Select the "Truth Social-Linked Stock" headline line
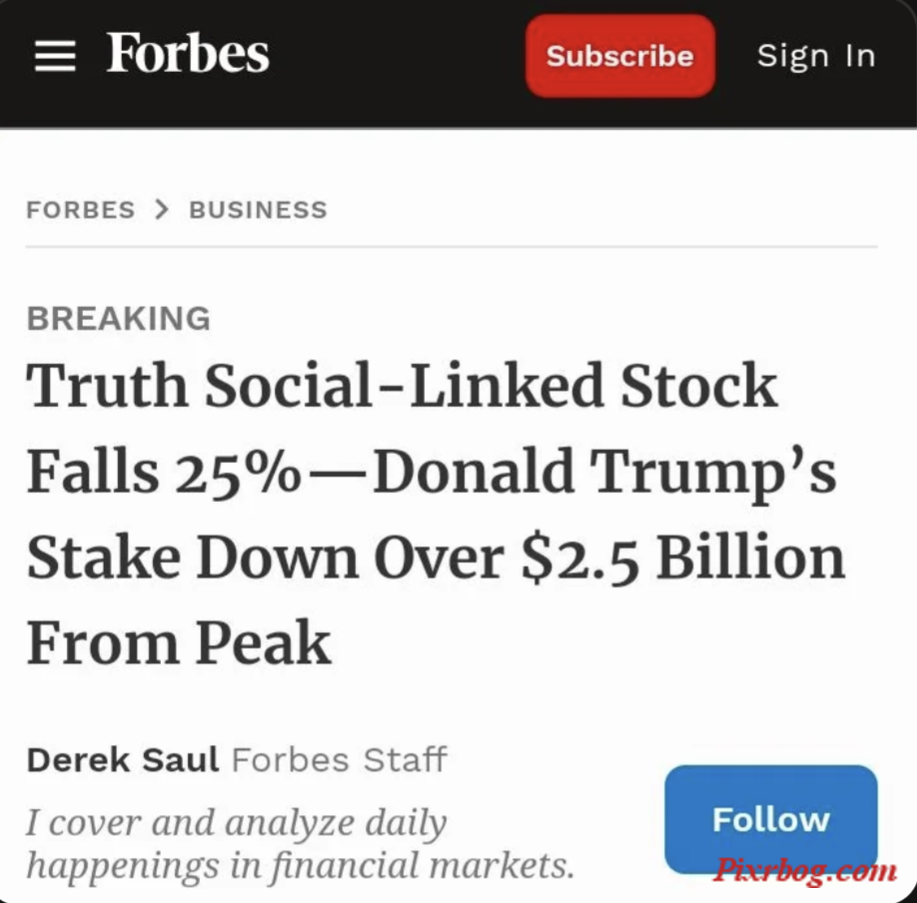The width and height of the screenshot is (917, 903). point(402,385)
